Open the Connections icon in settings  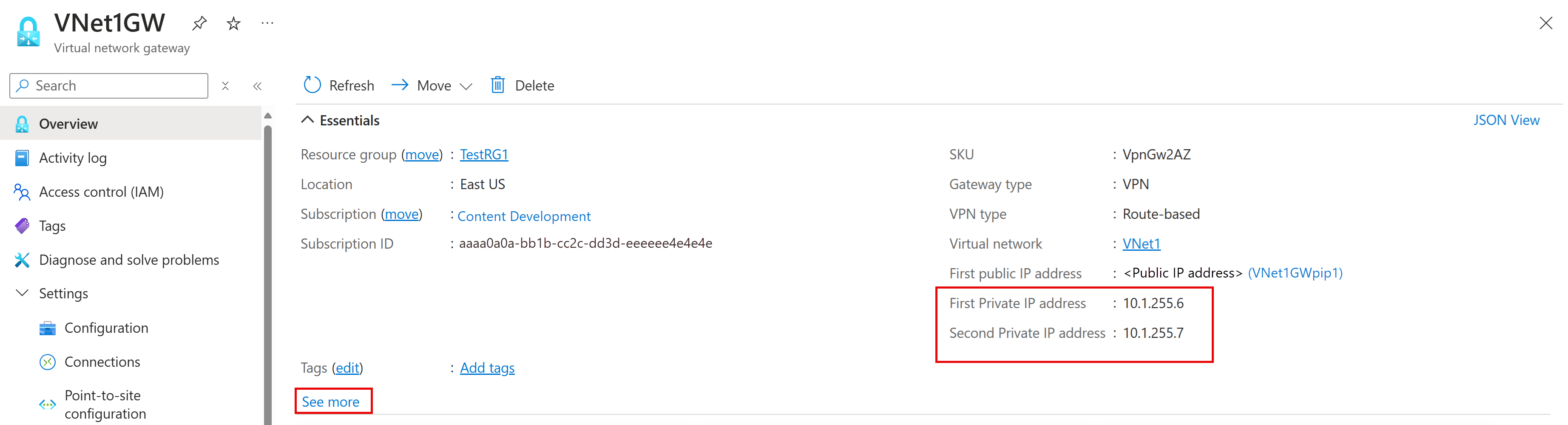[x=48, y=362]
